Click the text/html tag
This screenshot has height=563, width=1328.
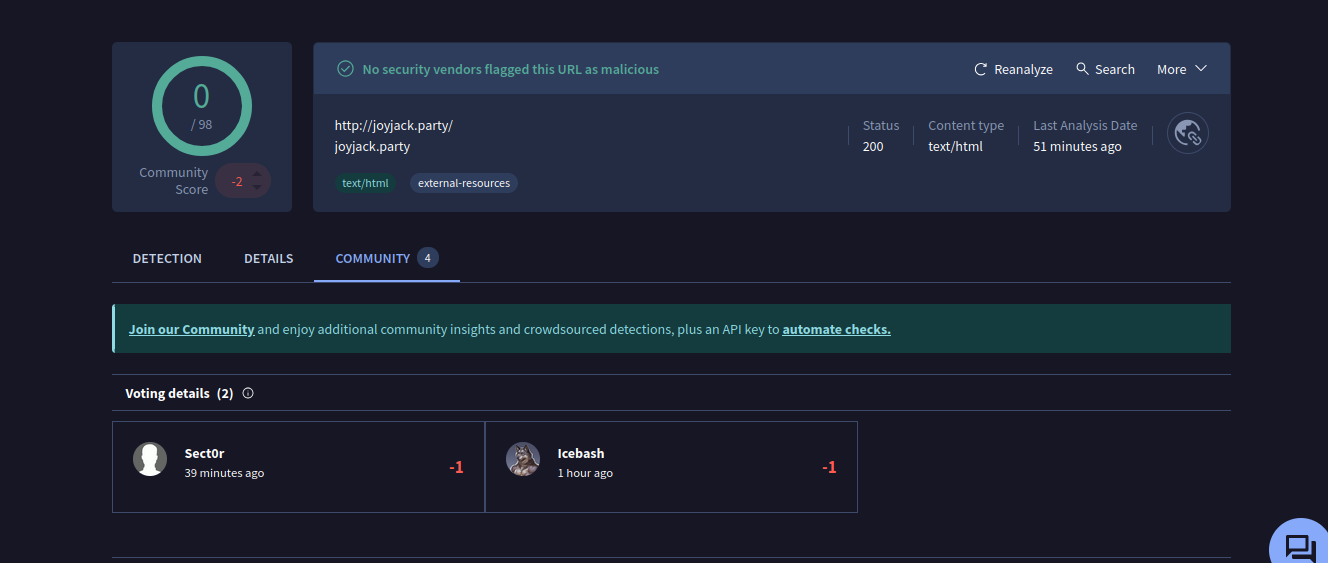(365, 183)
